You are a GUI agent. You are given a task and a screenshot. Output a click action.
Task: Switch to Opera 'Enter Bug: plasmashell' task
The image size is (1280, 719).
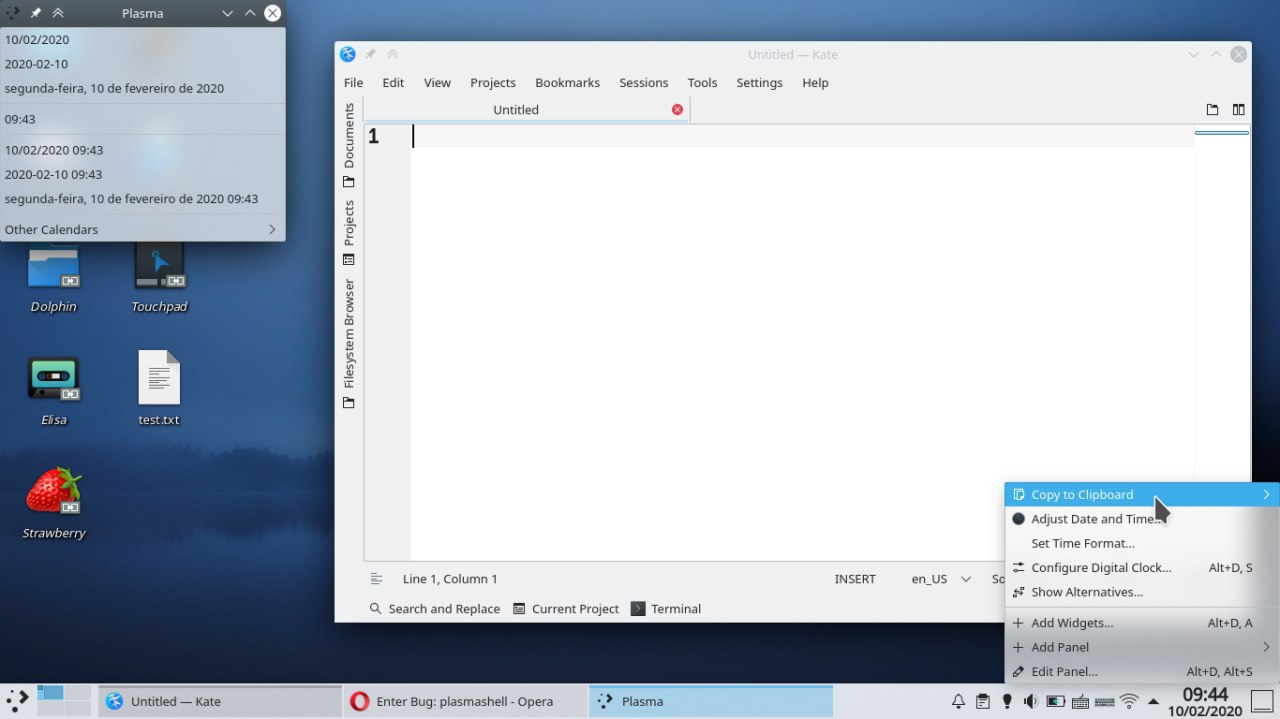(464, 701)
